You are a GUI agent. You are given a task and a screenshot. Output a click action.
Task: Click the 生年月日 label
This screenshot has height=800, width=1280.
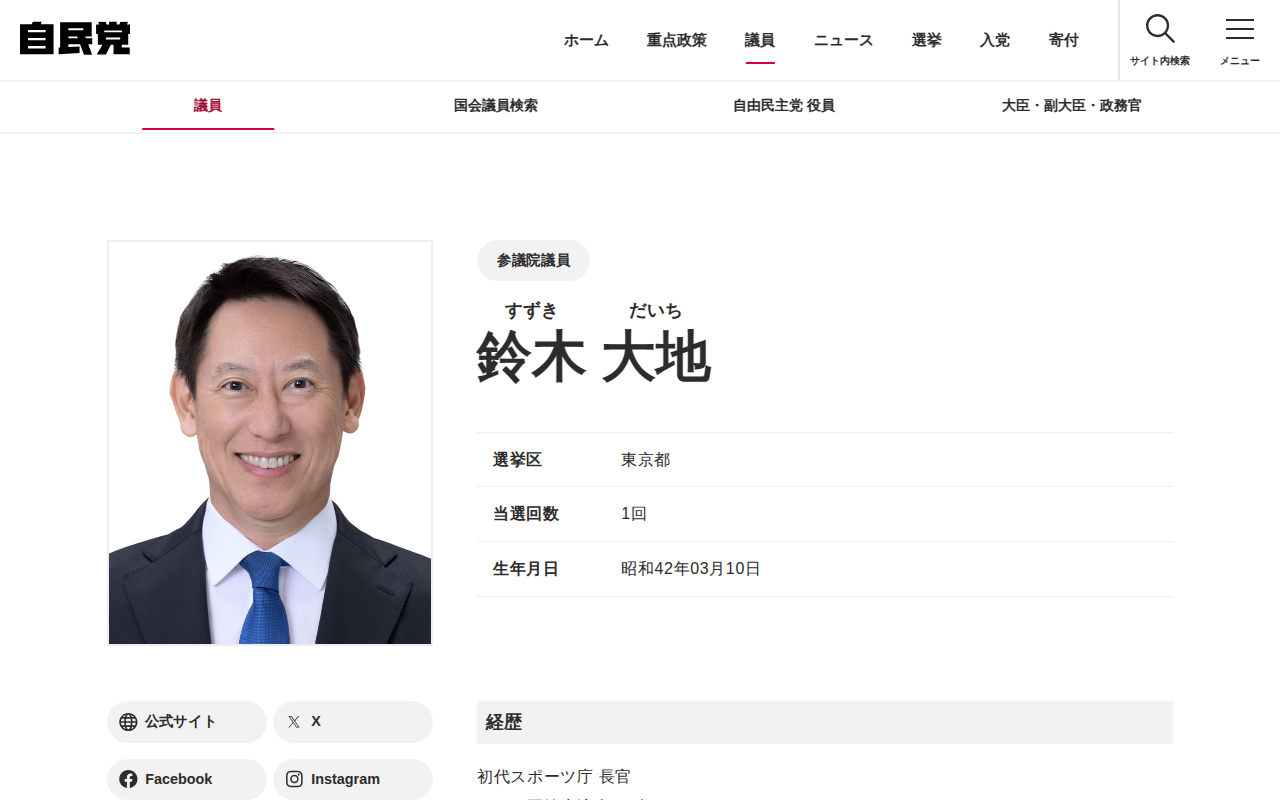526,569
